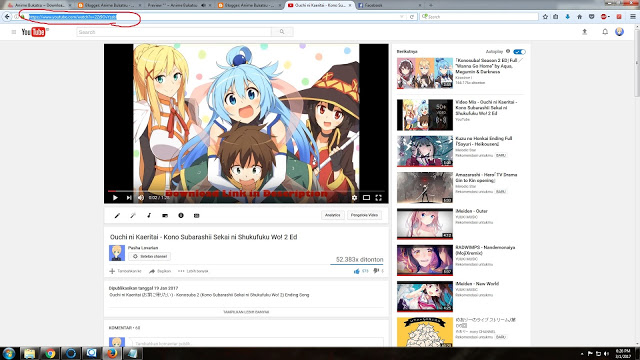The height and width of the screenshot is (360, 640).
Task: Open the Pasha Levarian channel name
Action: (x=143, y=248)
